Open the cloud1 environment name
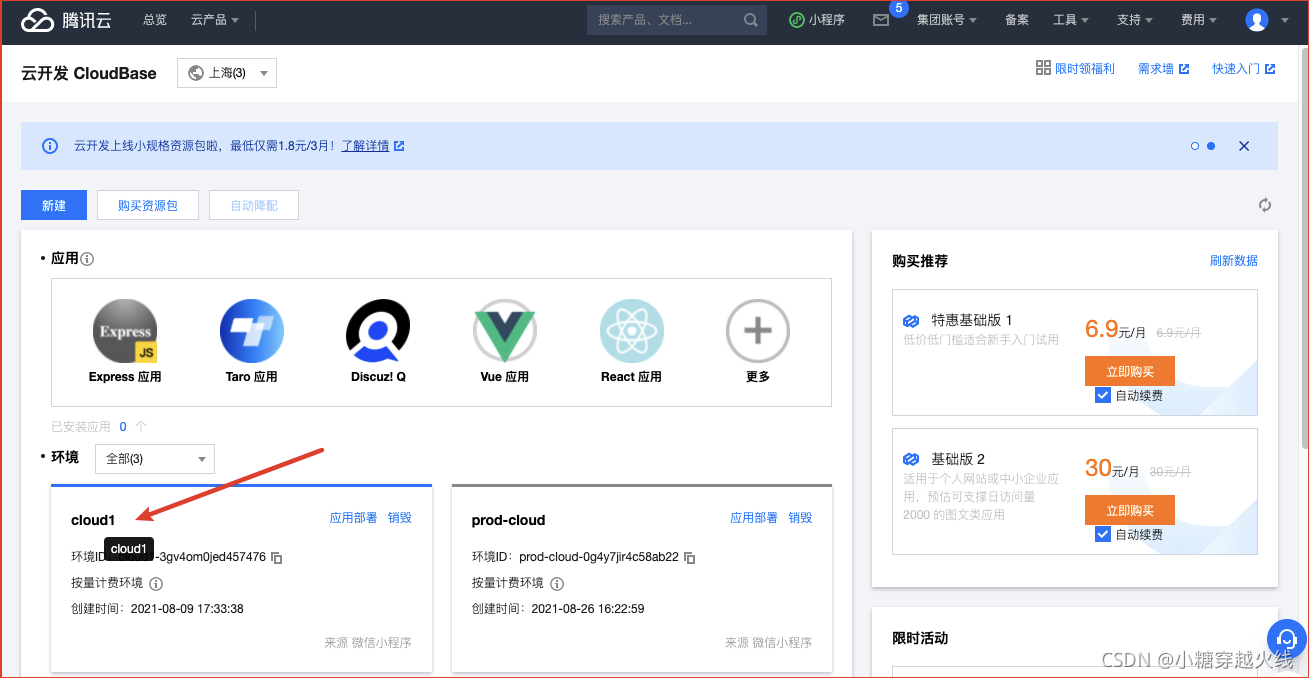The width and height of the screenshot is (1309, 678). [x=93, y=520]
